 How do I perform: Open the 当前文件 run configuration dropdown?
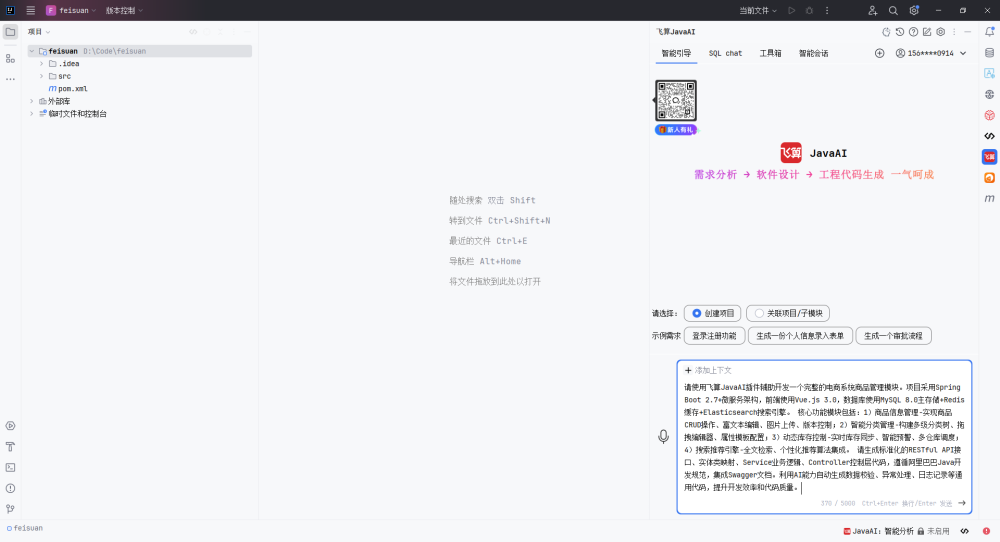point(758,10)
